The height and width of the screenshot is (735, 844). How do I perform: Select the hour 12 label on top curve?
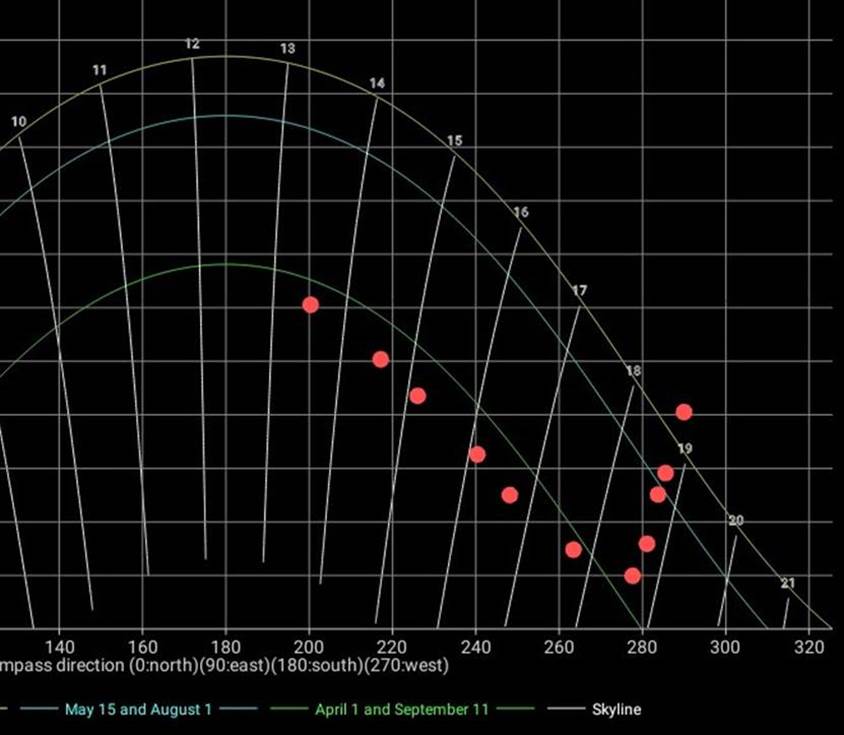click(x=192, y=45)
